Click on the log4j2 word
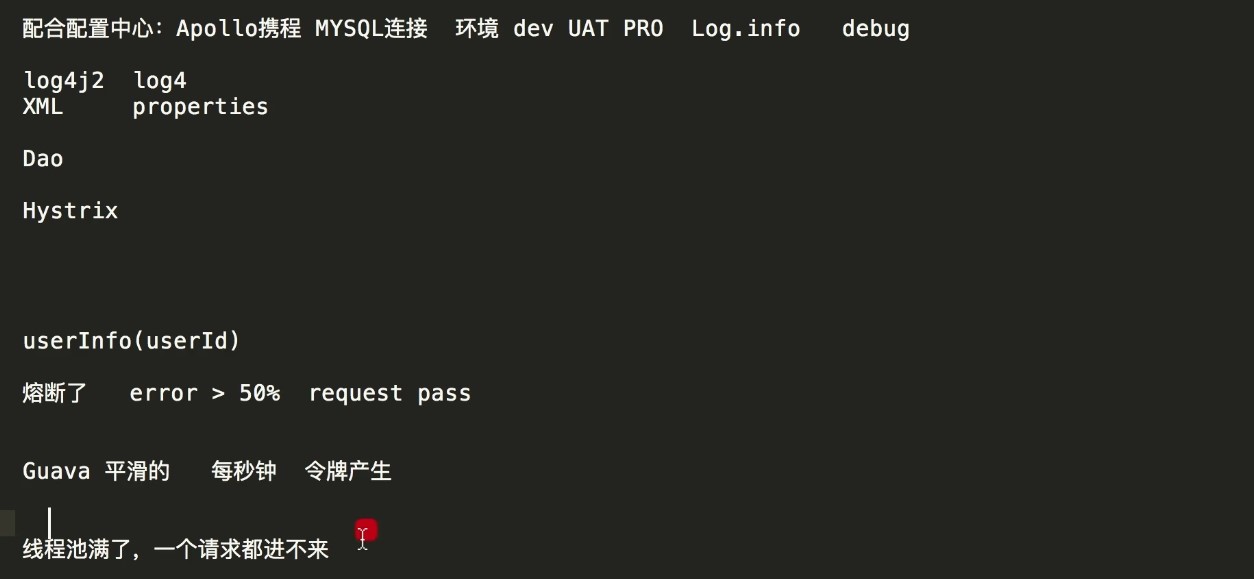This screenshot has height=579, width=1254. (x=64, y=81)
